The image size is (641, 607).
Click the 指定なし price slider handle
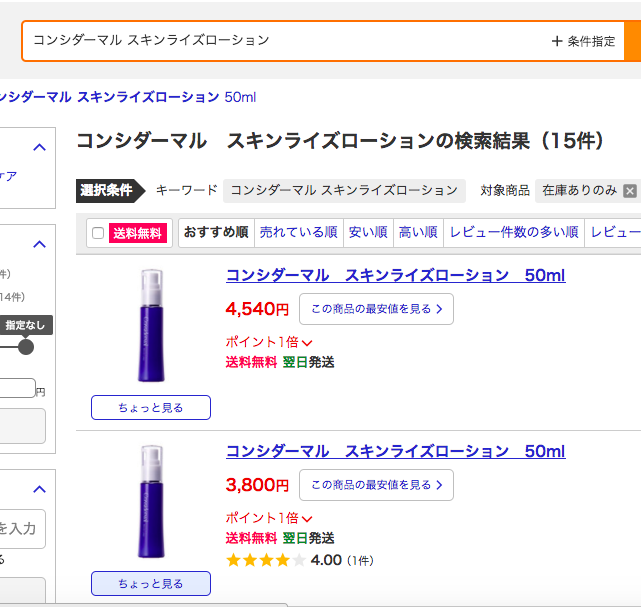[x=26, y=347]
